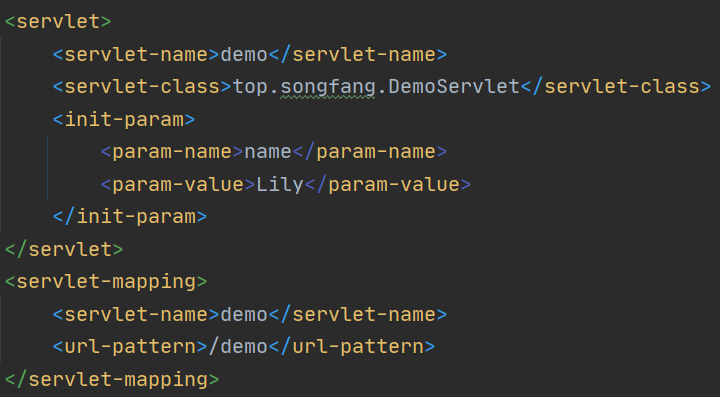Click the opening servlet-mapping tag
The image size is (720, 397).
[106, 282]
